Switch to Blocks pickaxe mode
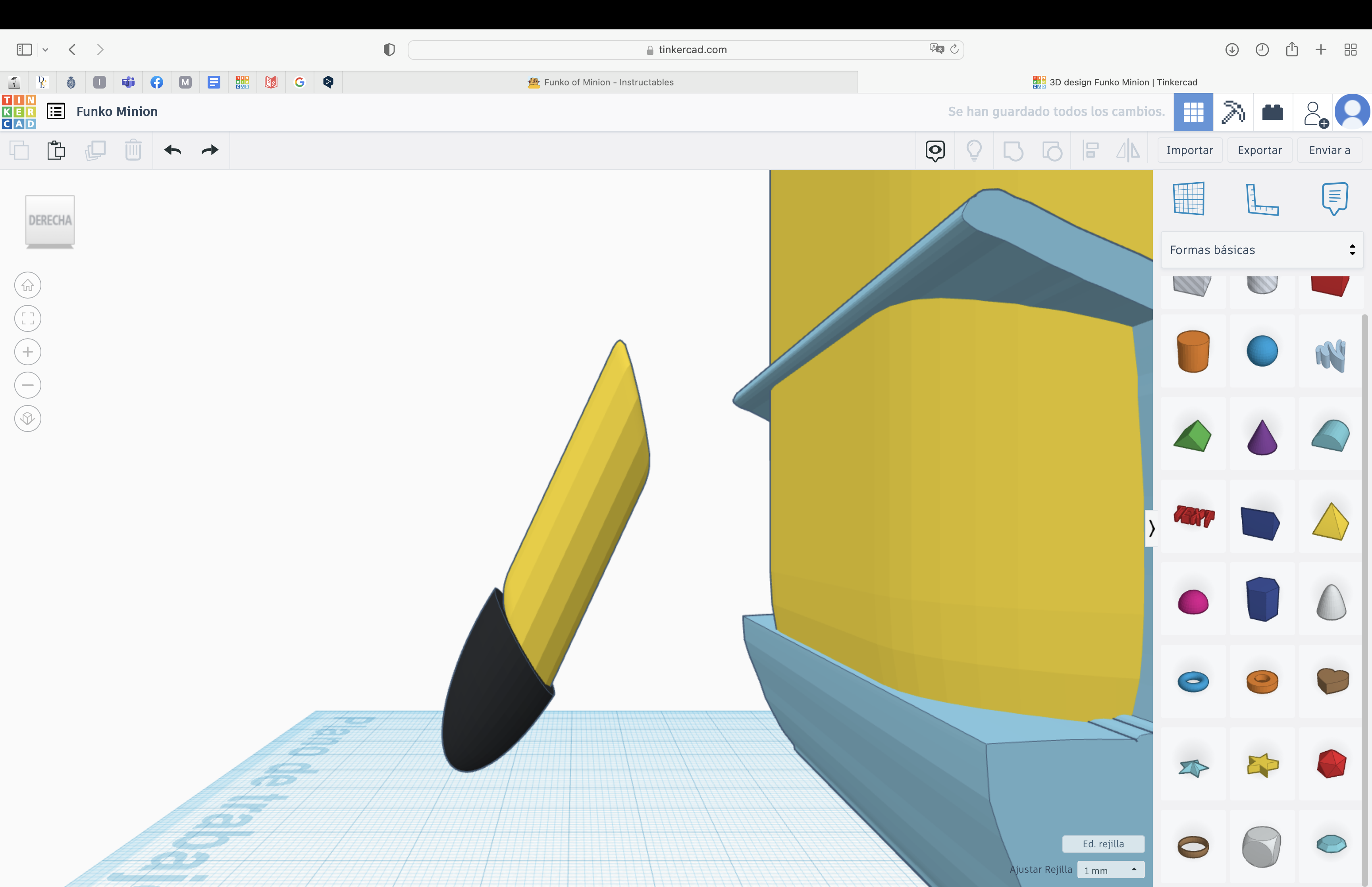This screenshot has height=887, width=1372. 1233,112
